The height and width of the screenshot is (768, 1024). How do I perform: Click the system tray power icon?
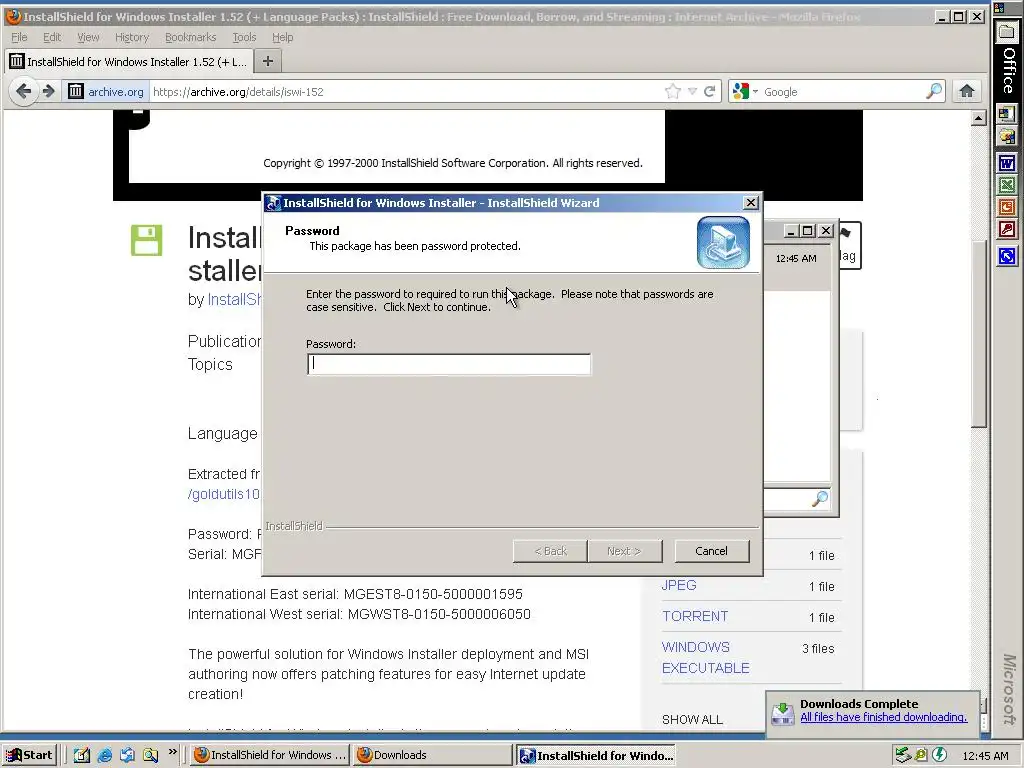point(939,755)
